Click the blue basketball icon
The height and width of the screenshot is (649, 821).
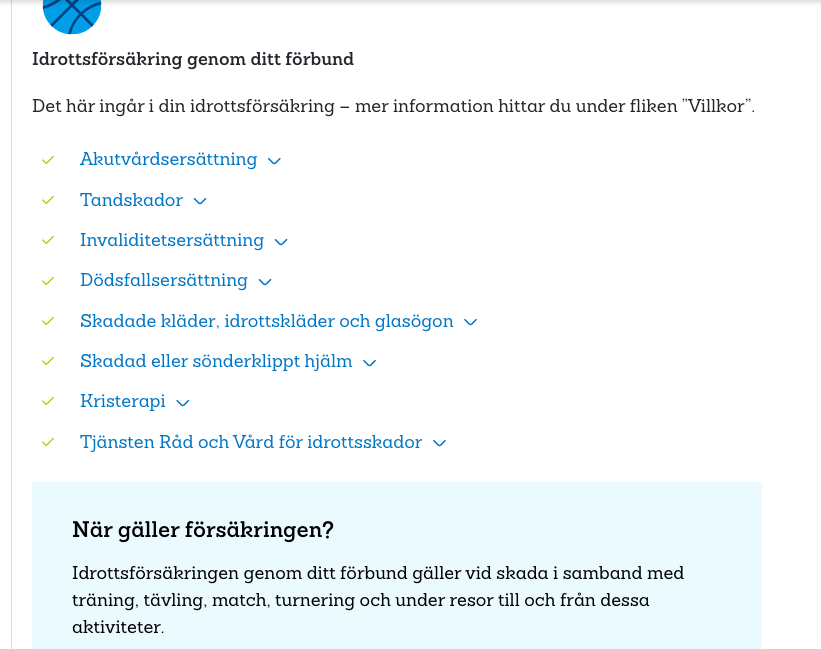(x=72, y=12)
